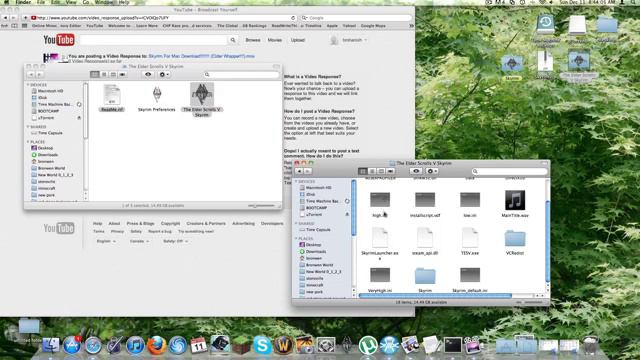
Task: Click the Upload link on YouTube
Action: (298, 40)
